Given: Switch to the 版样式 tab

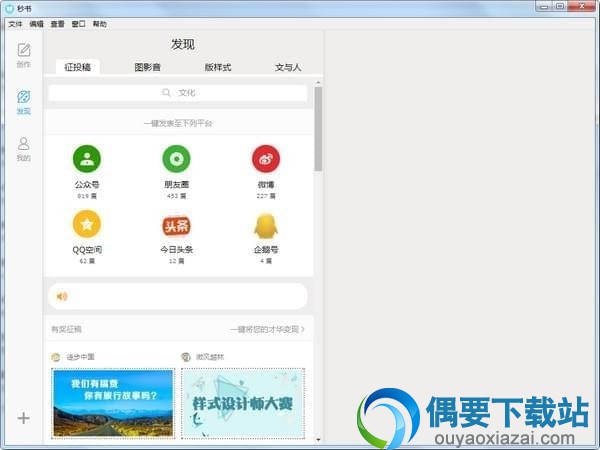Looking at the screenshot, I should [x=218, y=67].
